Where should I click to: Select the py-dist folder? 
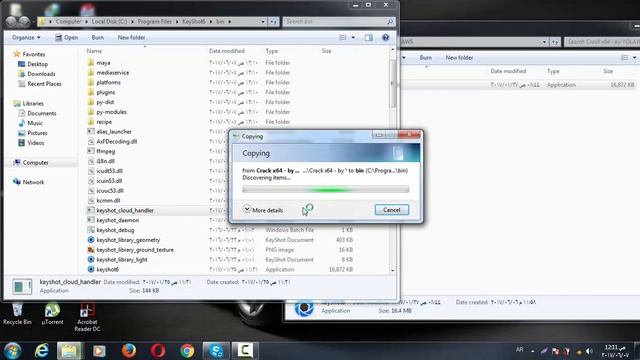coord(105,102)
